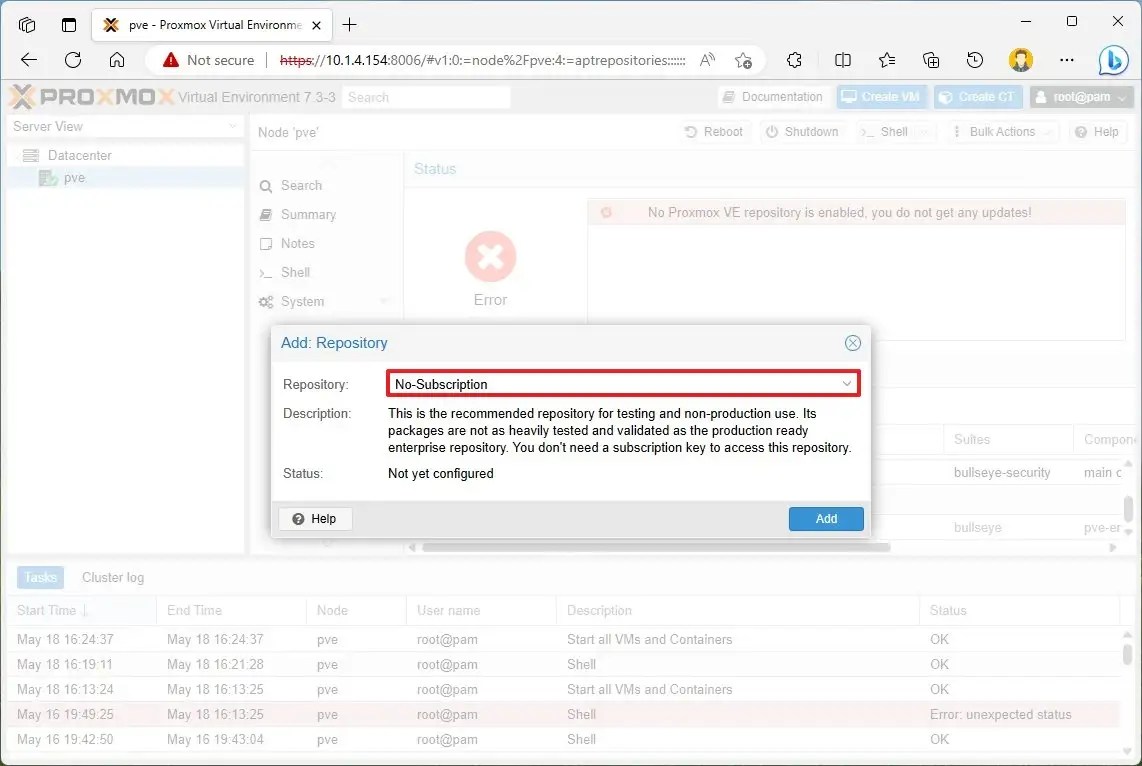This screenshot has height=766, width=1142.
Task: Open the browser profile avatar
Action: click(1020, 60)
